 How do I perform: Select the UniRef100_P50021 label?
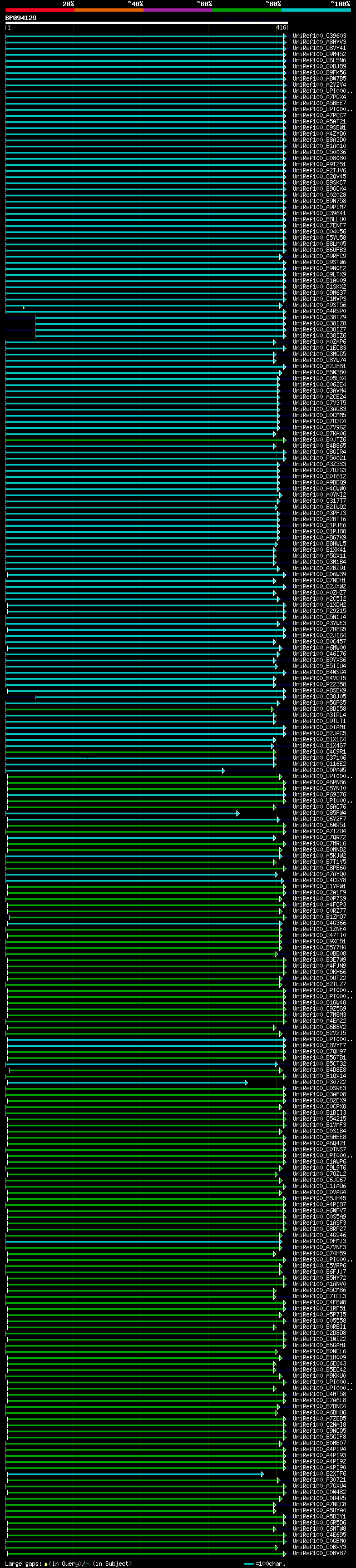click(x=319, y=458)
